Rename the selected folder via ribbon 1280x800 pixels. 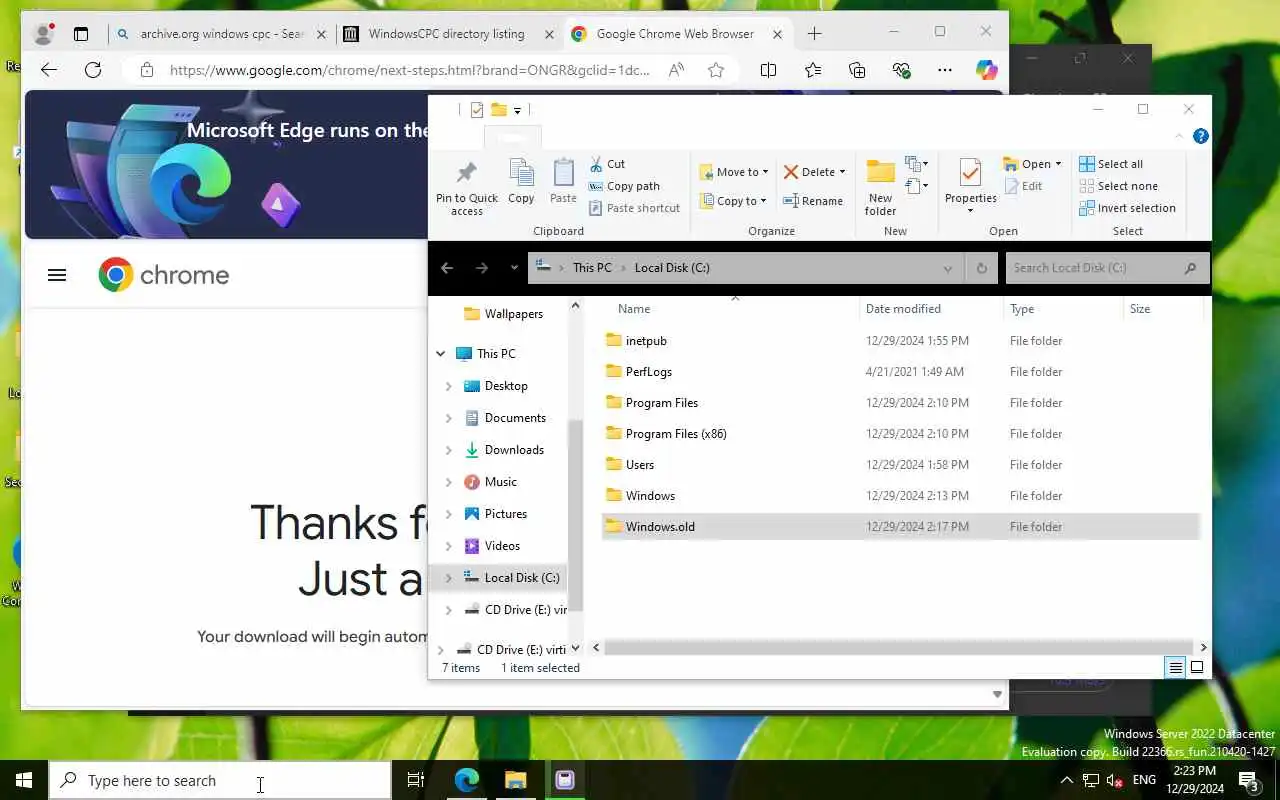[813, 201]
